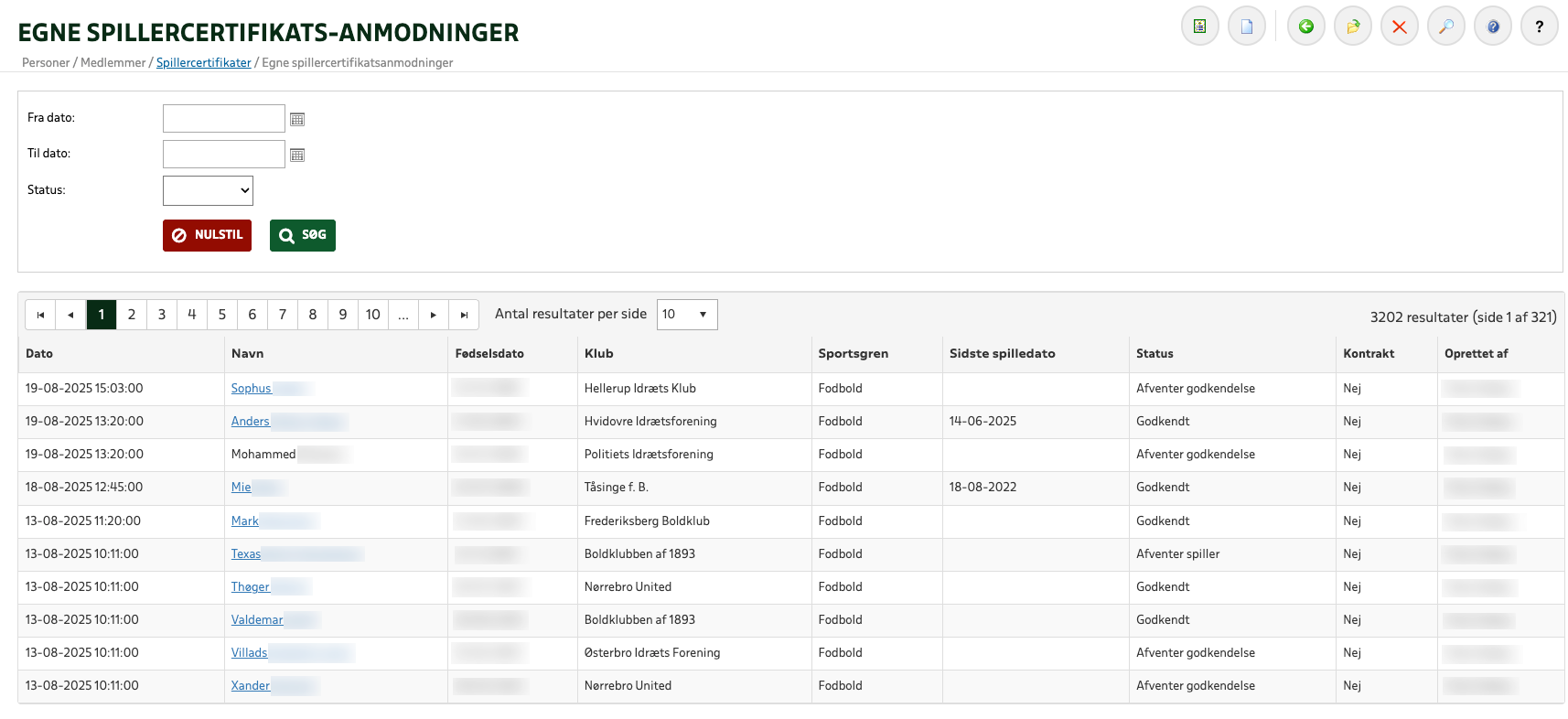The height and width of the screenshot is (719, 1568).
Task: Click the green back arrow icon
Action: (x=1305, y=27)
